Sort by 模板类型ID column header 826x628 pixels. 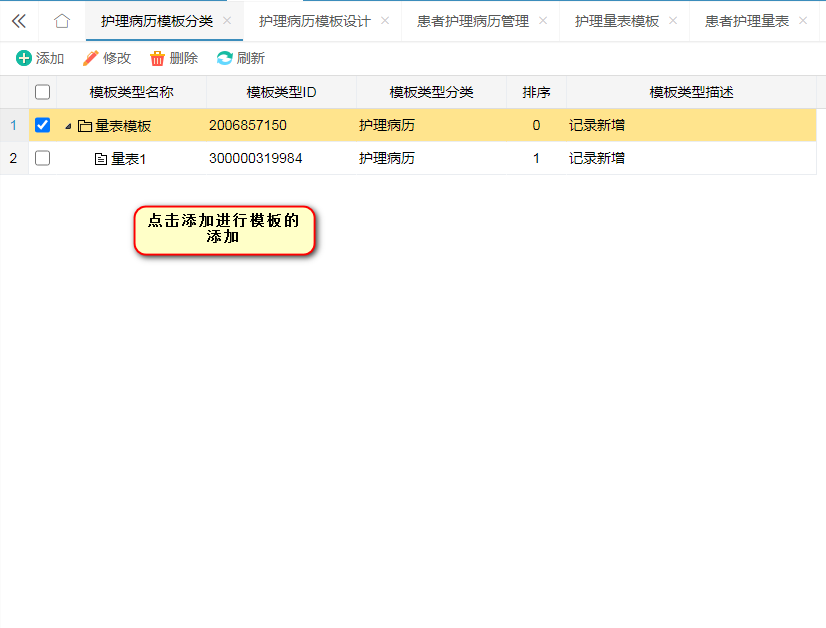pyautogui.click(x=282, y=92)
